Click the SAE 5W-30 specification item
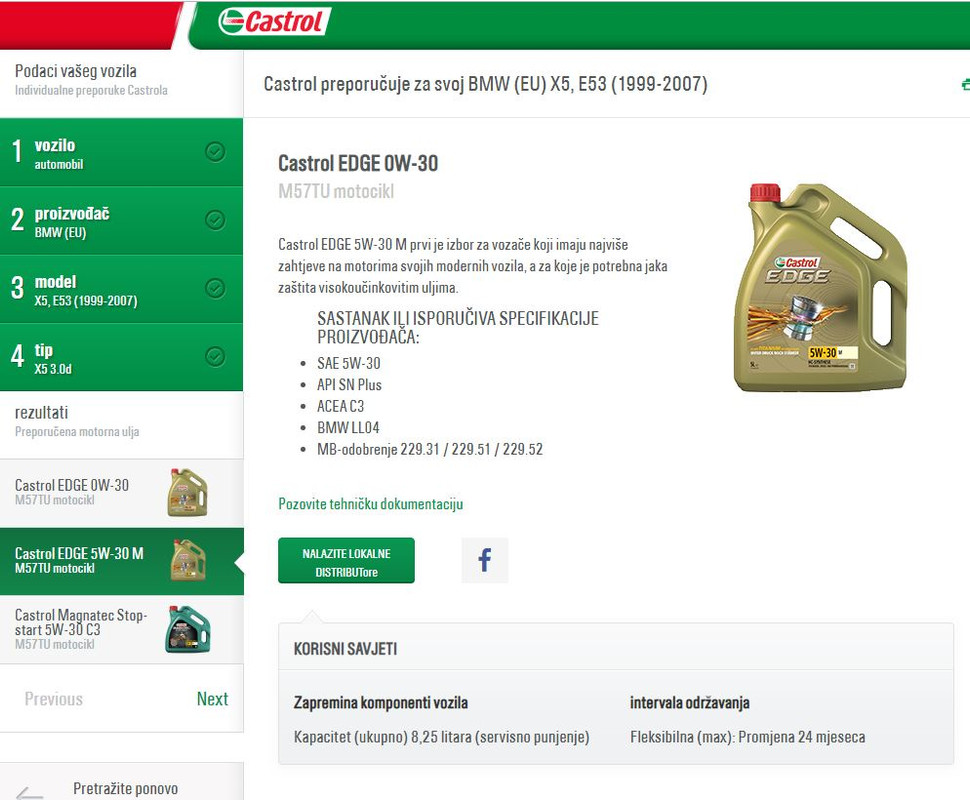 tap(349, 363)
